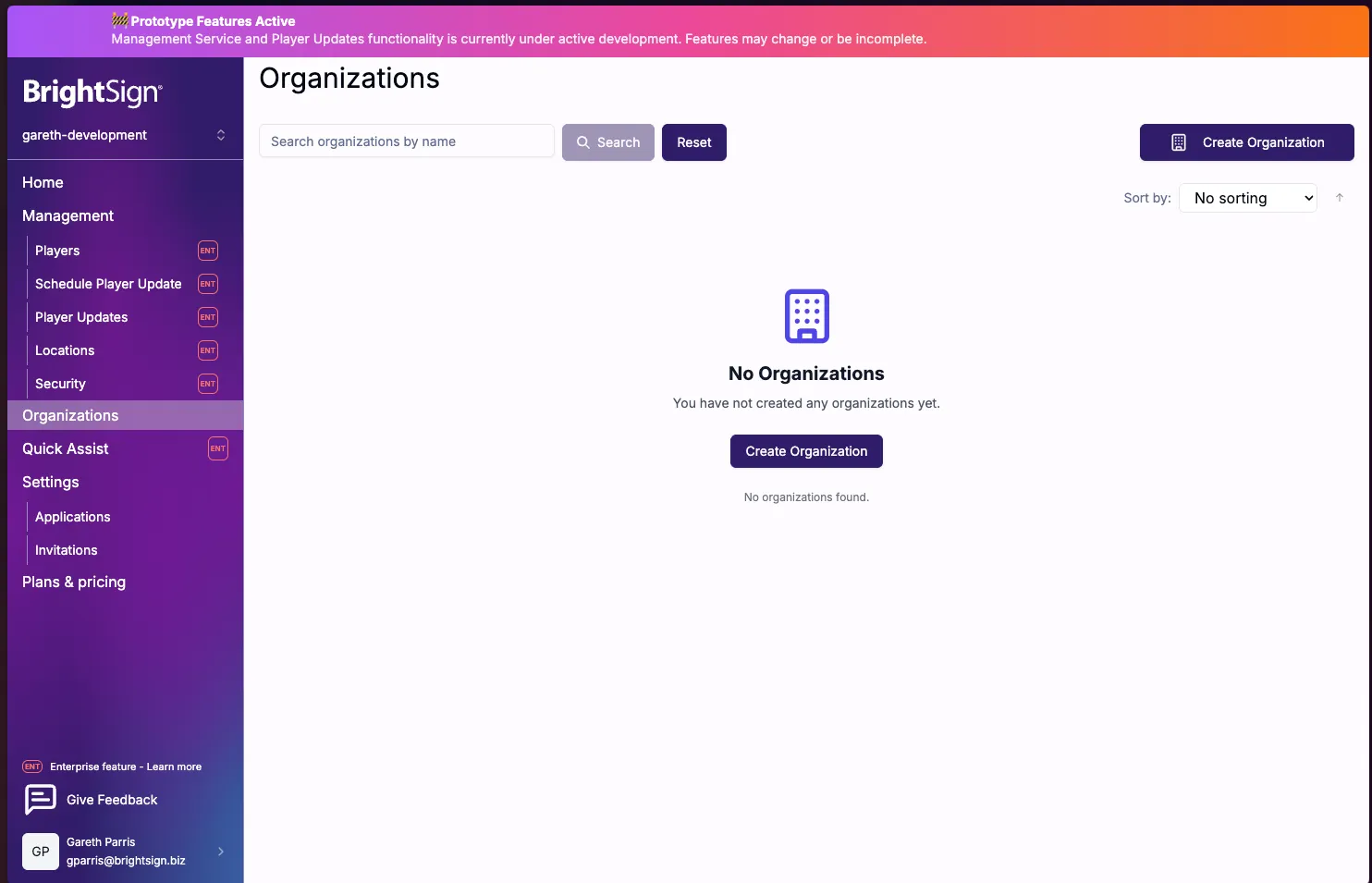Click Create Organization under the empty state

point(807,451)
